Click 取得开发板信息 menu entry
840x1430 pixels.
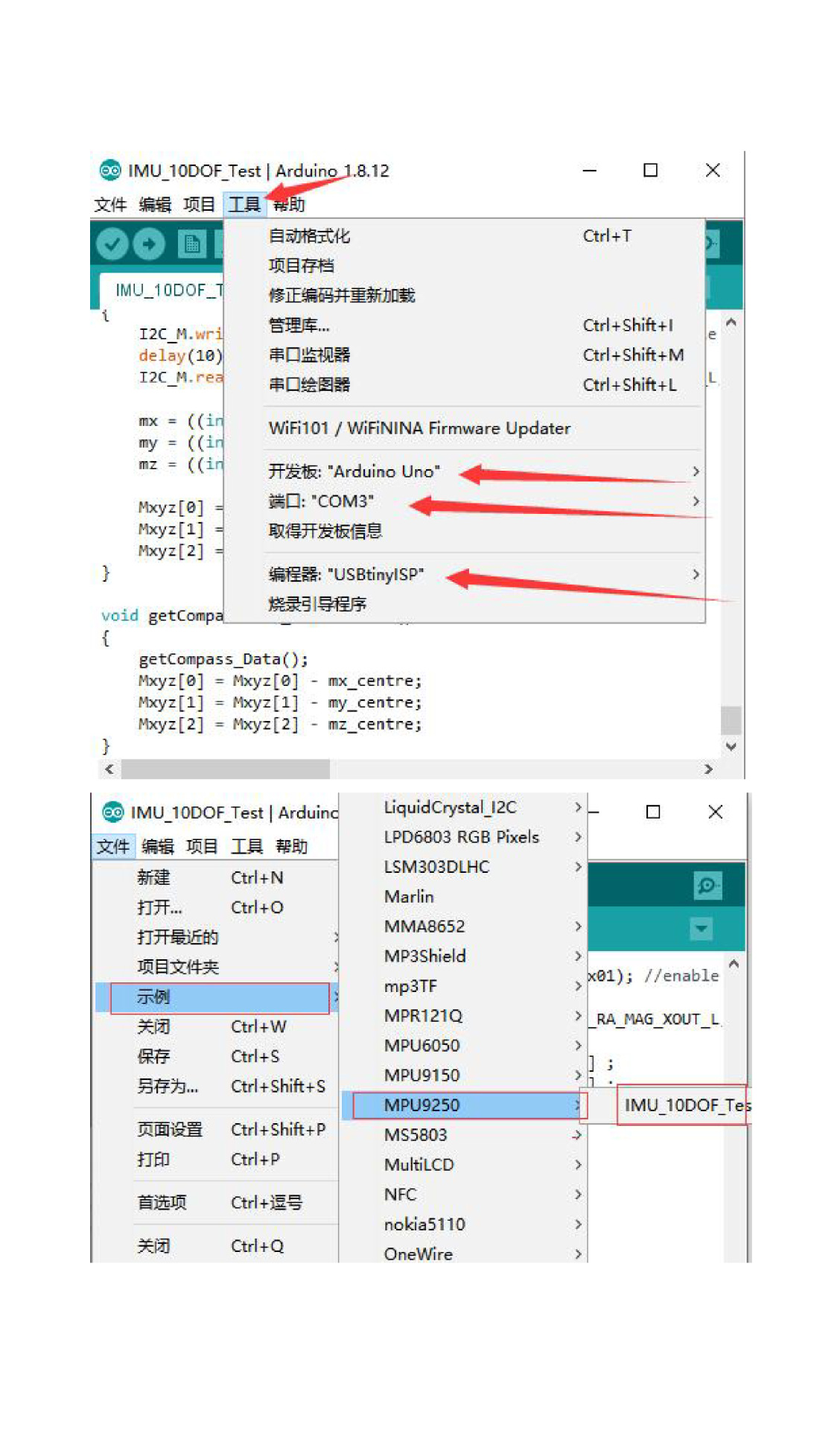[x=465, y=531]
